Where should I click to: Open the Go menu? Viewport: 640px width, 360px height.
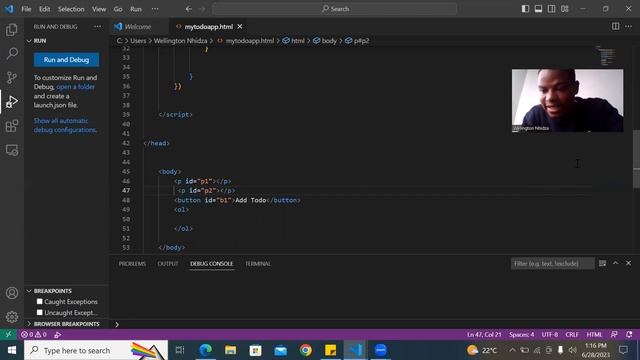118,9
